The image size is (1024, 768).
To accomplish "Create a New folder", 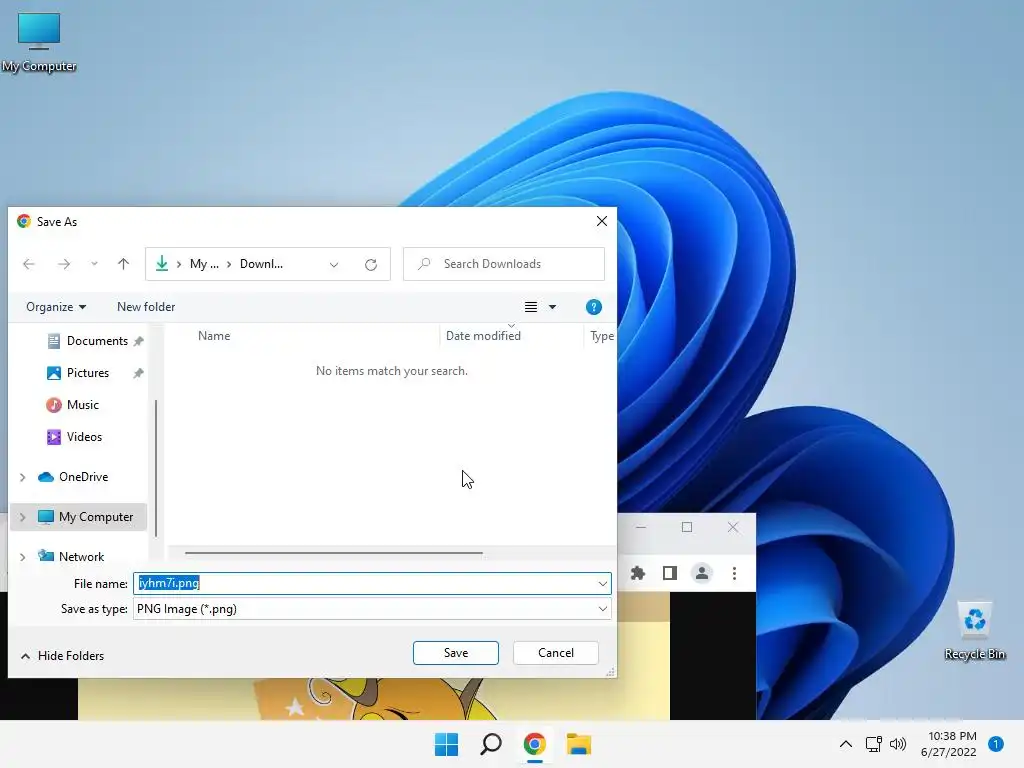I will pos(146,307).
